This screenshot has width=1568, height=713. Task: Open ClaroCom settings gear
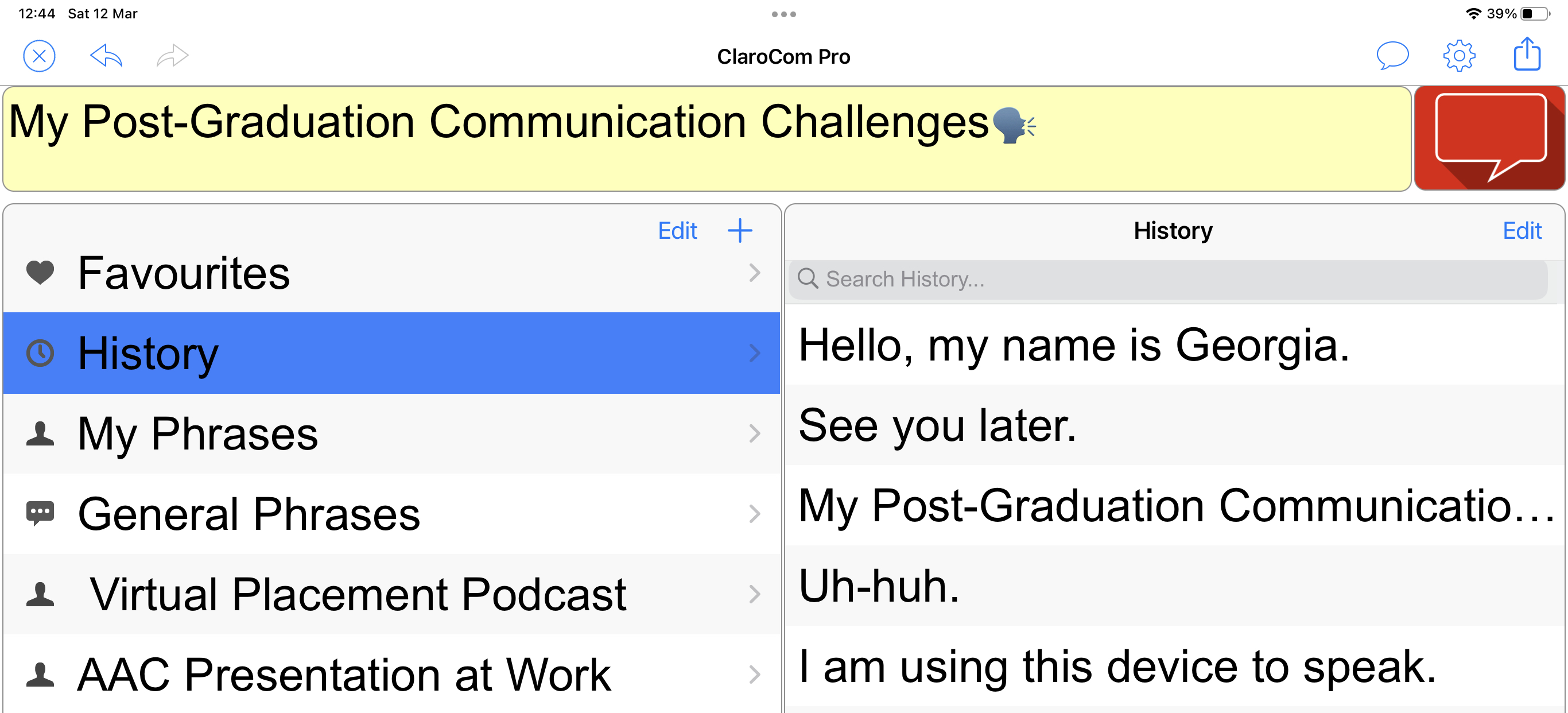coord(1459,56)
